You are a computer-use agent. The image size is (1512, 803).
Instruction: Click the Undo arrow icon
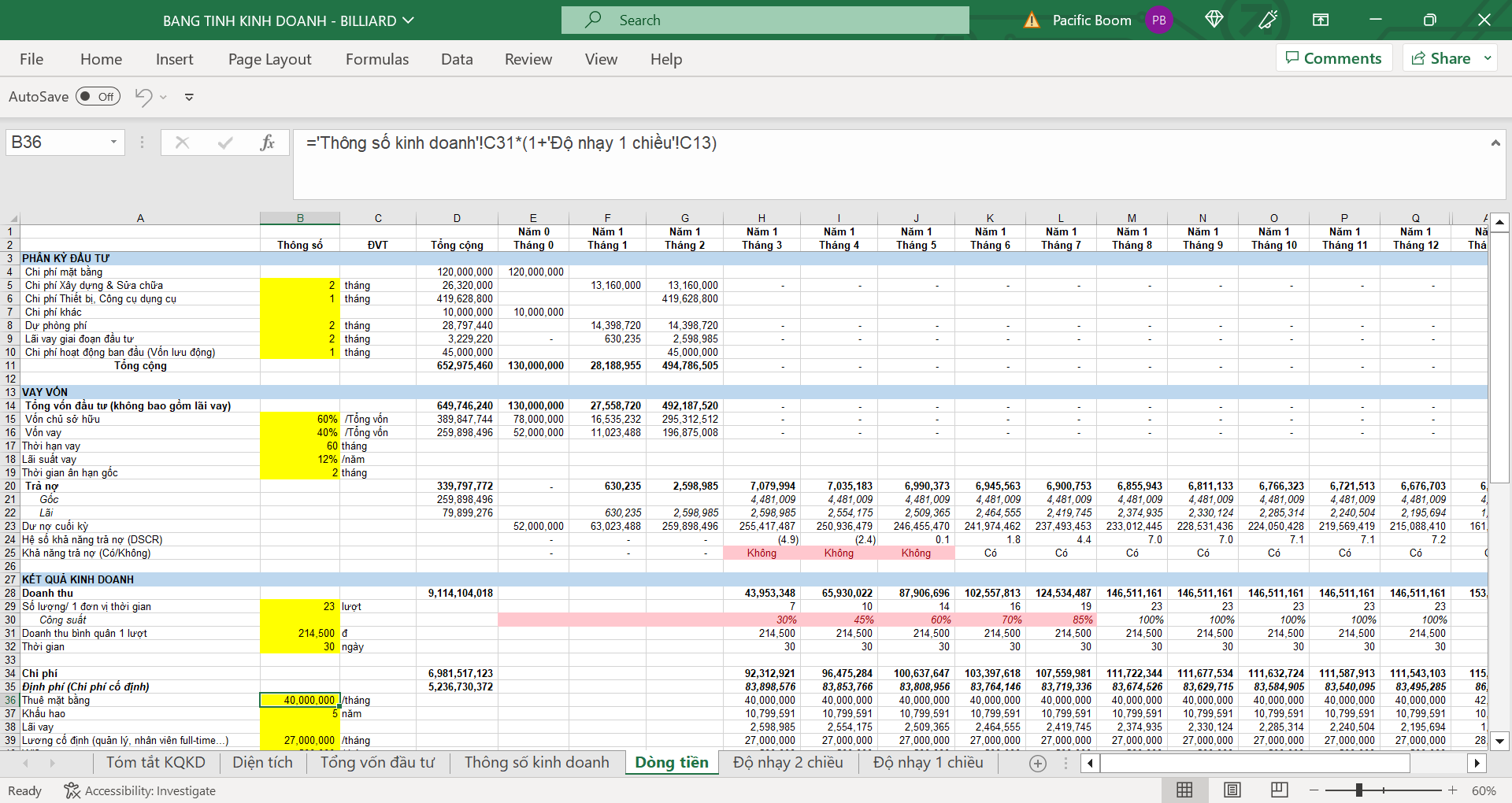click(143, 97)
